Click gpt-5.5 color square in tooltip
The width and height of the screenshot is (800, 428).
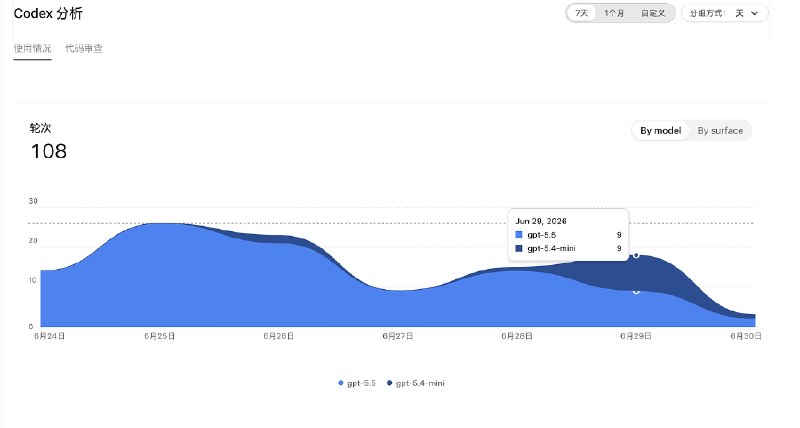[x=519, y=235]
